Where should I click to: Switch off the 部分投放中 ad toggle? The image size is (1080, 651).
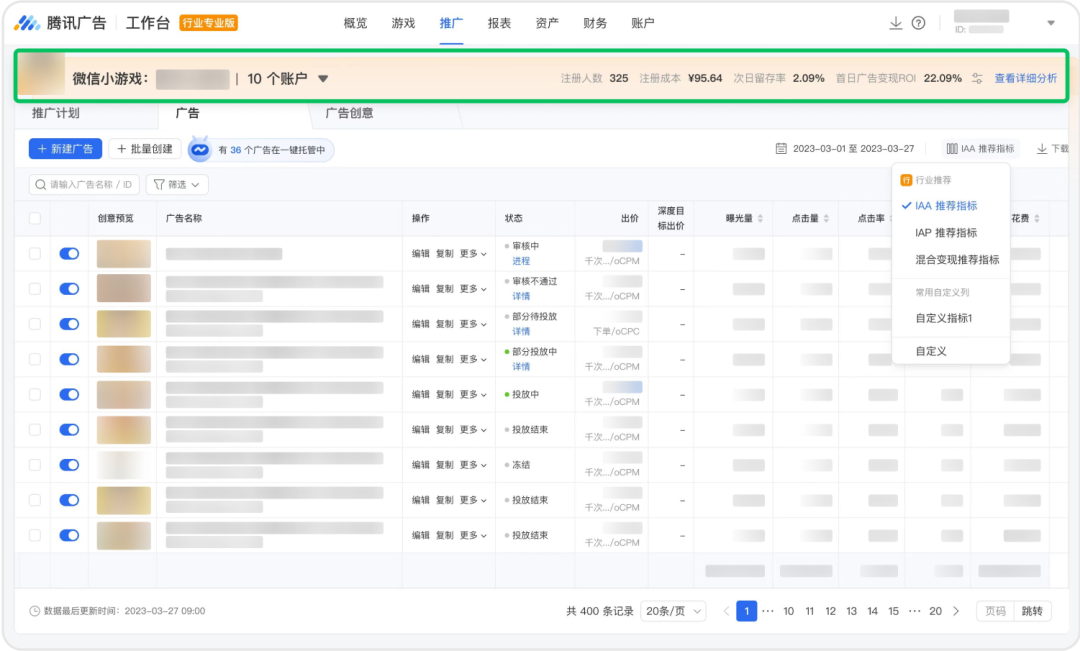click(x=70, y=359)
